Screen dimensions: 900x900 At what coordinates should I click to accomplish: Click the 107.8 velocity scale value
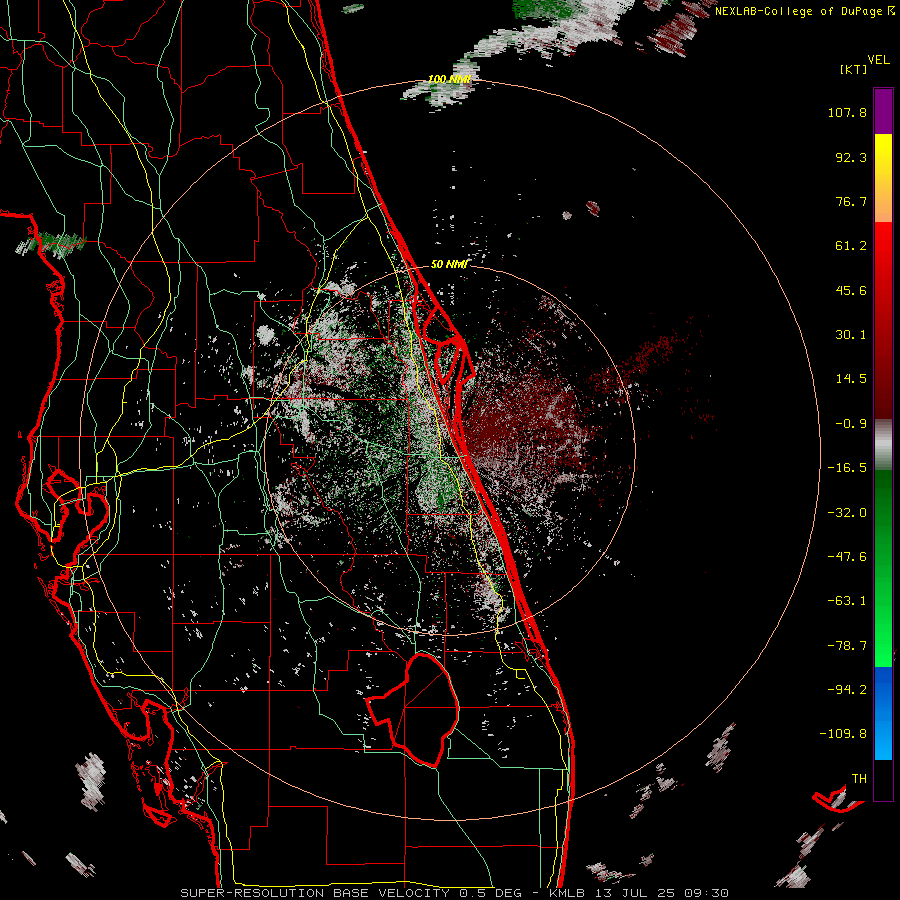[847, 112]
